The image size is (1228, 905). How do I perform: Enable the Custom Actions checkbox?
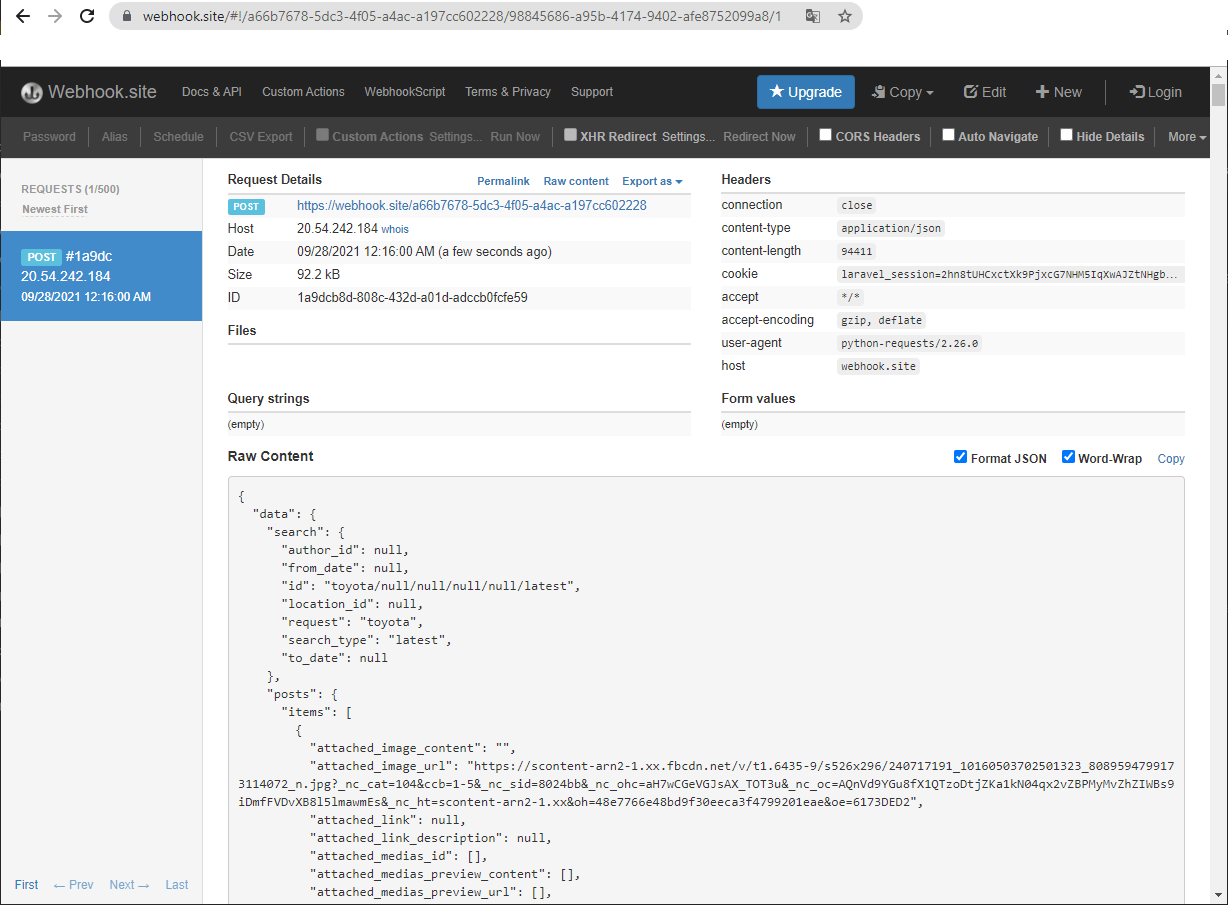(x=322, y=135)
